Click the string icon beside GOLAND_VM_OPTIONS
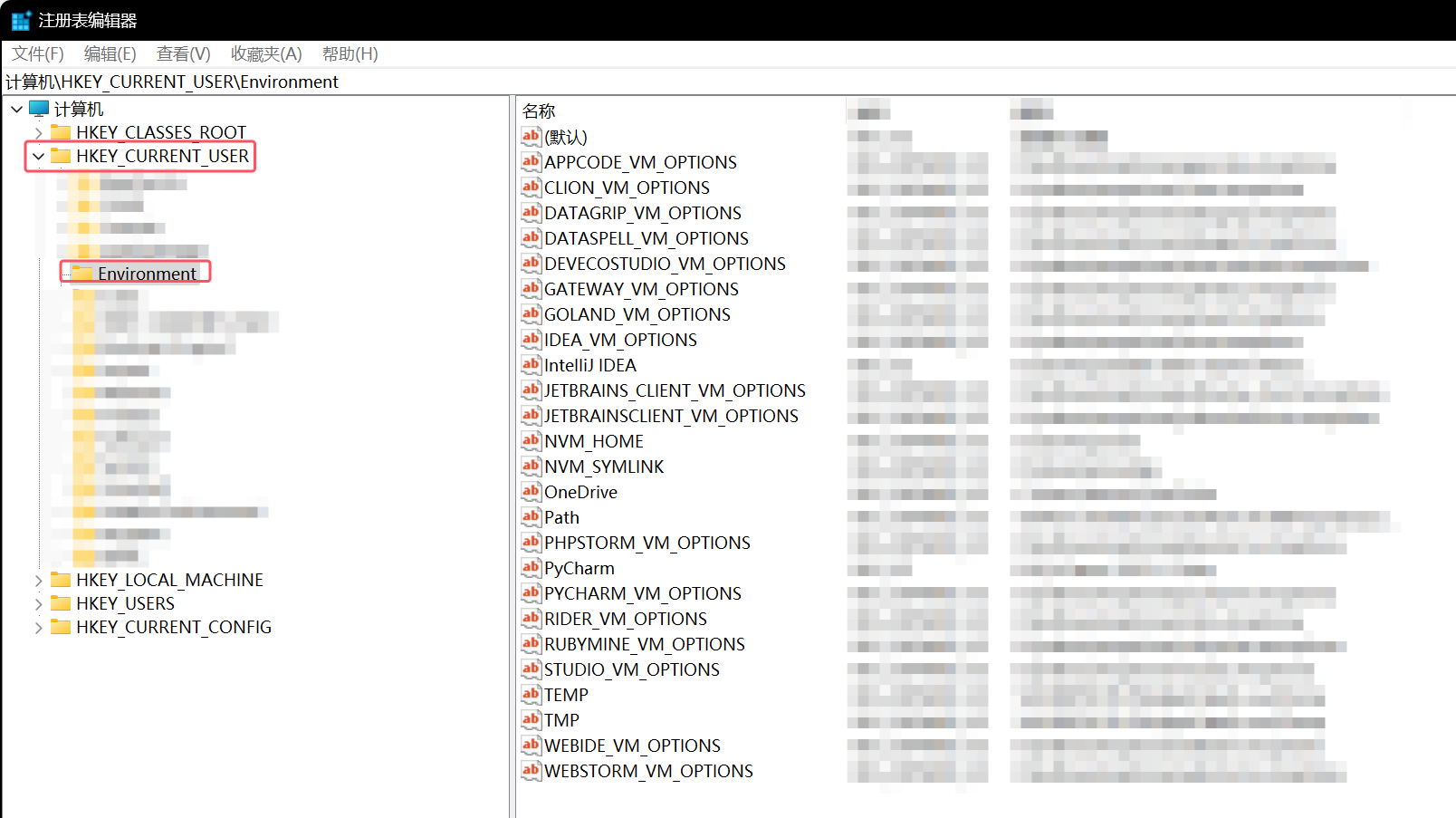 (x=532, y=314)
